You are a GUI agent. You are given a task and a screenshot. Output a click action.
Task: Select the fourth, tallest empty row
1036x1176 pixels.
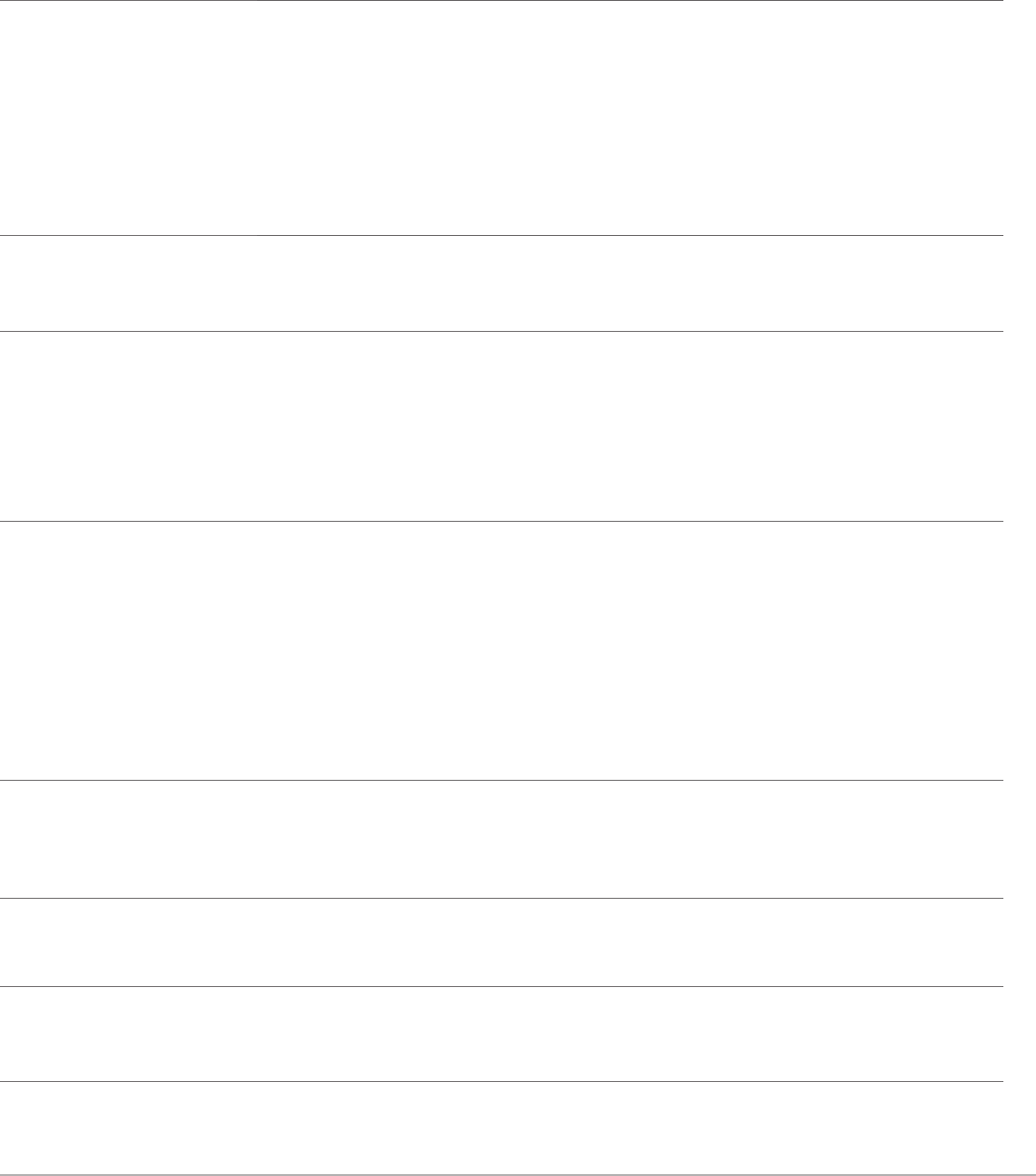pos(501,650)
